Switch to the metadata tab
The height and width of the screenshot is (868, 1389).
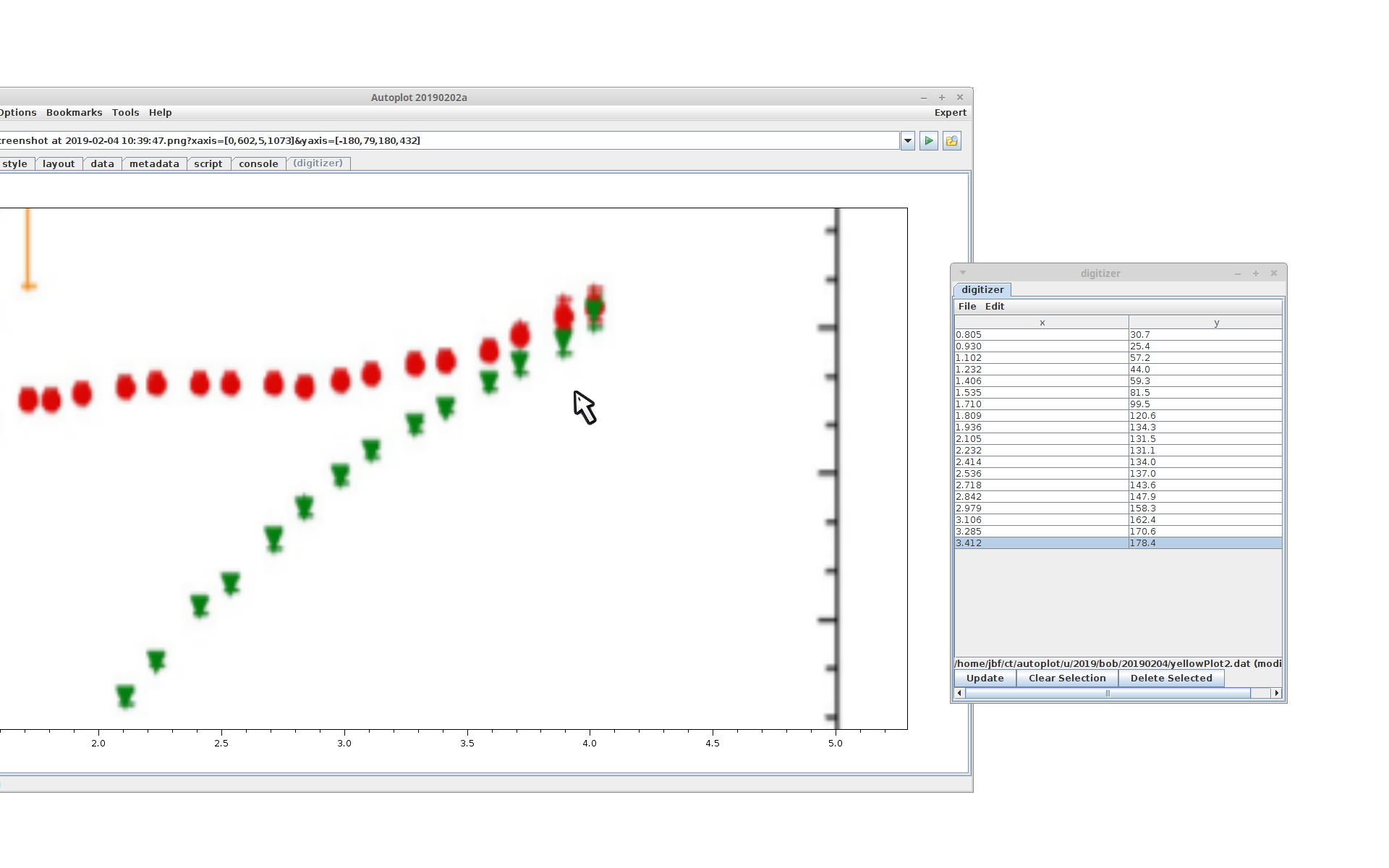coord(154,164)
